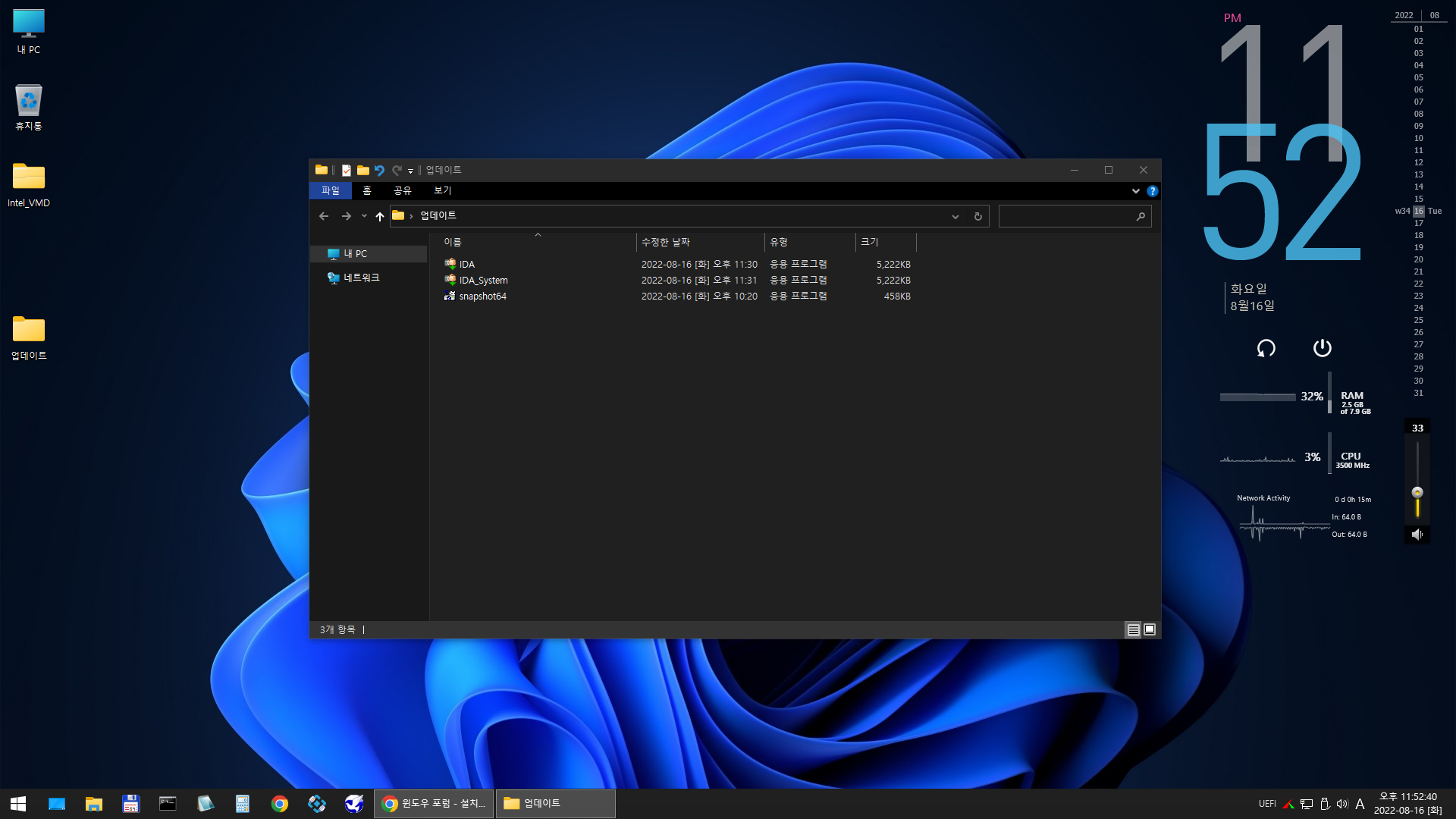1456x819 pixels.
Task: Click the network tray icon
Action: [1307, 804]
